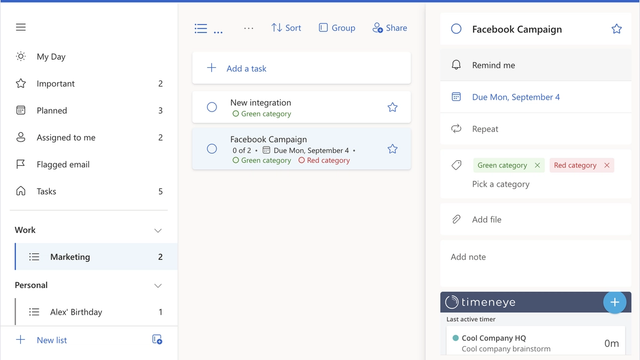Set a Remind me reminder
This screenshot has height=360, width=640.
click(536, 65)
